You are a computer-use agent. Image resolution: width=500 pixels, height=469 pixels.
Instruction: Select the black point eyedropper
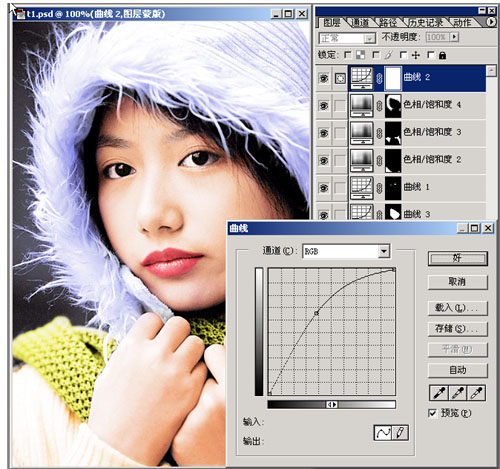click(439, 393)
